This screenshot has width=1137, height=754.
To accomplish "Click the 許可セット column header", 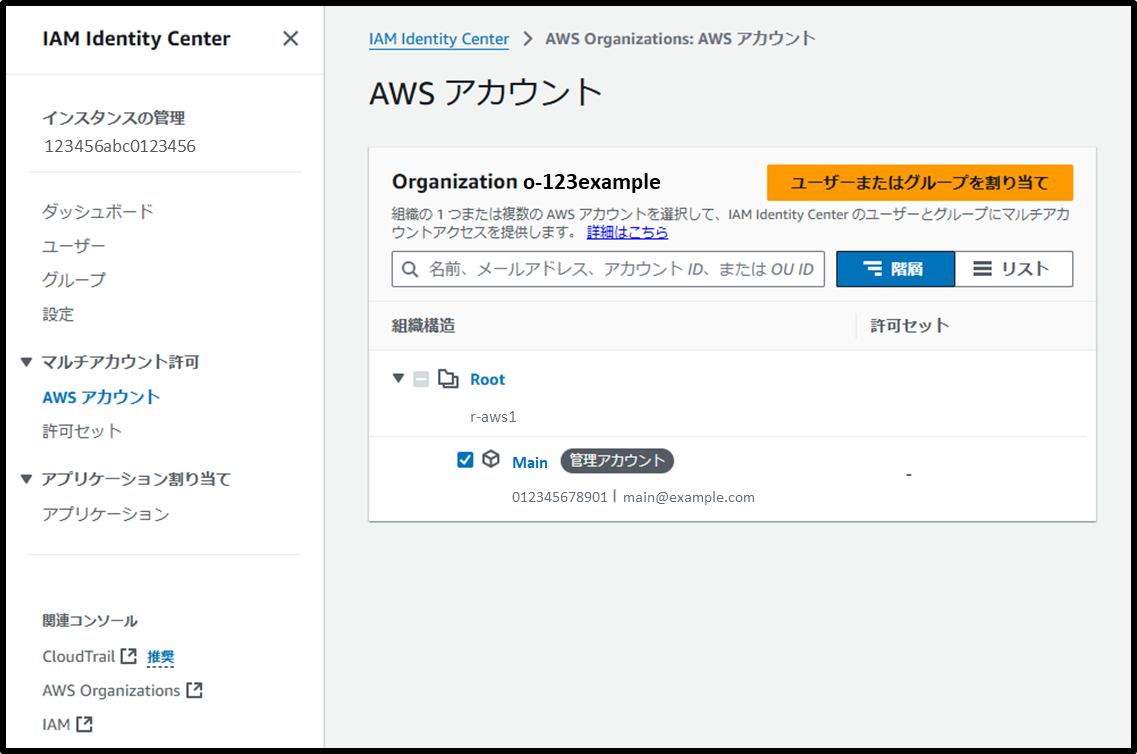I will (910, 326).
